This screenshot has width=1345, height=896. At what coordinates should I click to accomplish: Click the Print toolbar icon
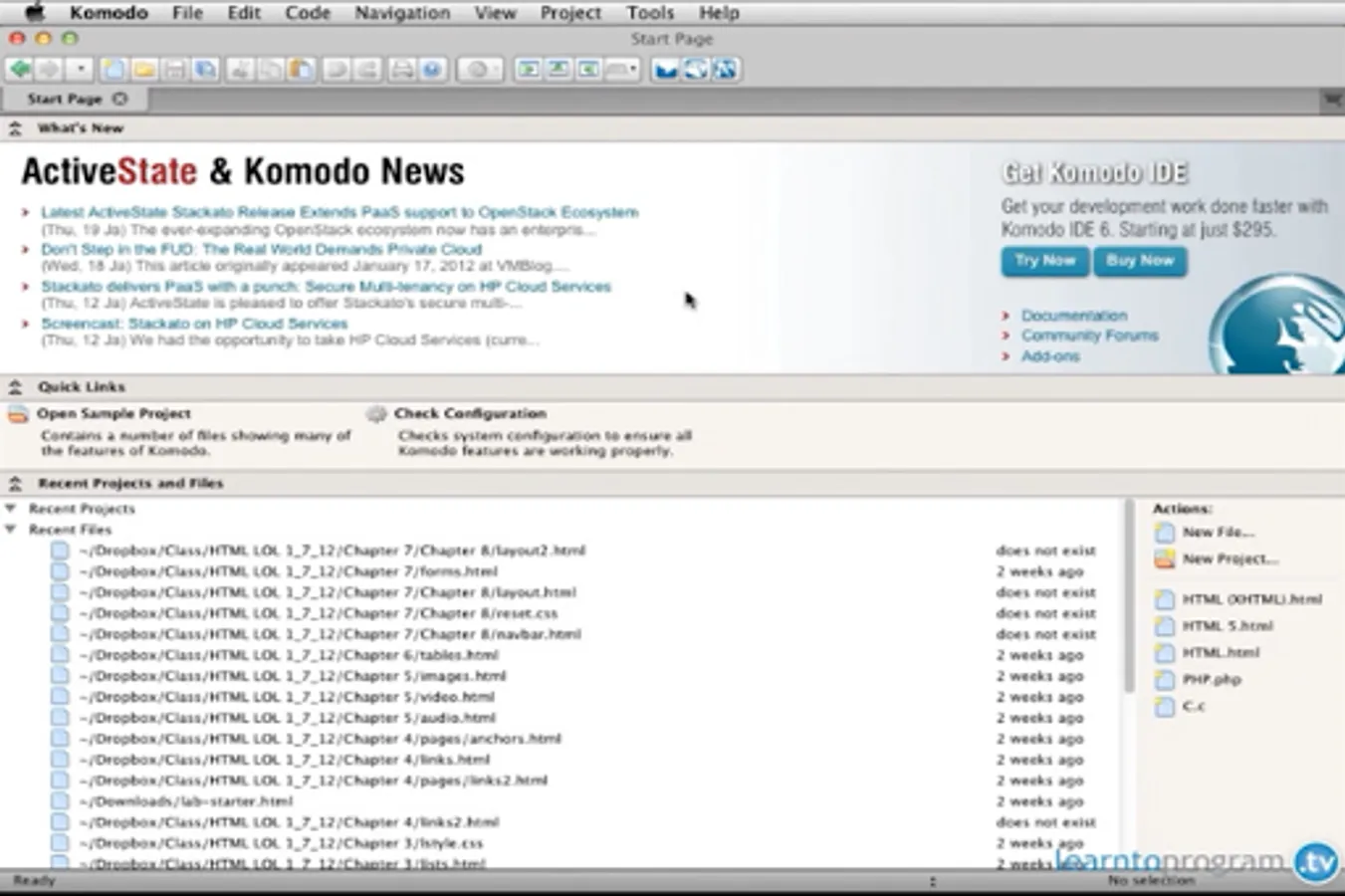coord(401,69)
